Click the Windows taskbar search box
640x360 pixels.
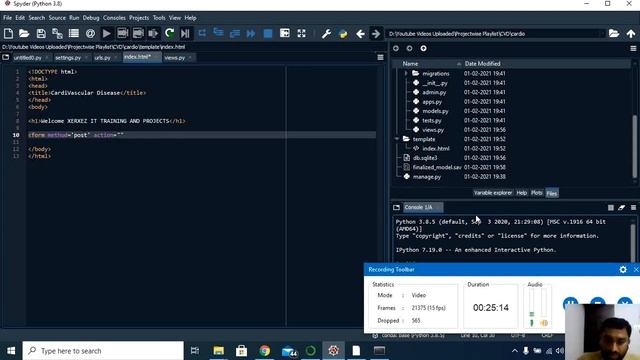[103, 351]
